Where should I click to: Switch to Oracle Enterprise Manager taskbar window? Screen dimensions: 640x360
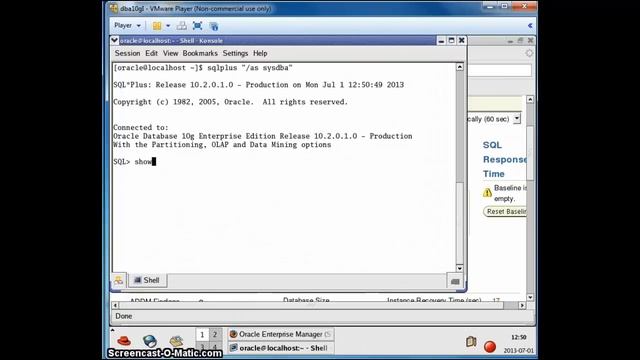[280, 334]
